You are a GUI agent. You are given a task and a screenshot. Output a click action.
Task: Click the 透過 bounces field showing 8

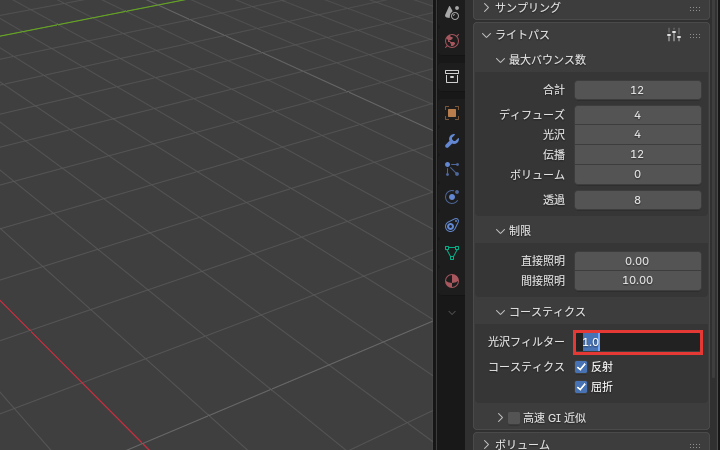(637, 200)
